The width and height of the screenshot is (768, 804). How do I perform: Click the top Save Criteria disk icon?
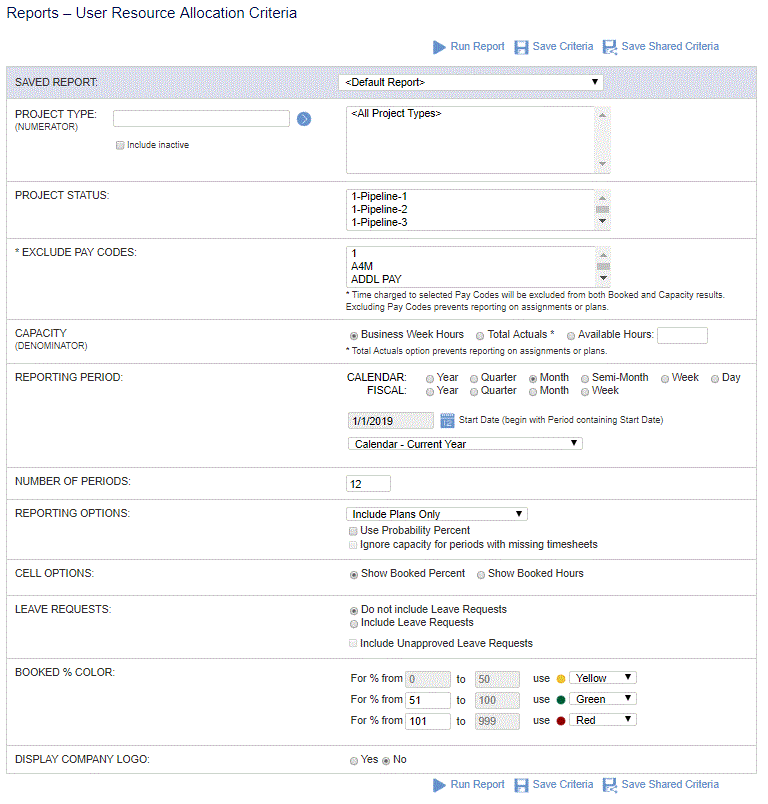(x=521, y=47)
